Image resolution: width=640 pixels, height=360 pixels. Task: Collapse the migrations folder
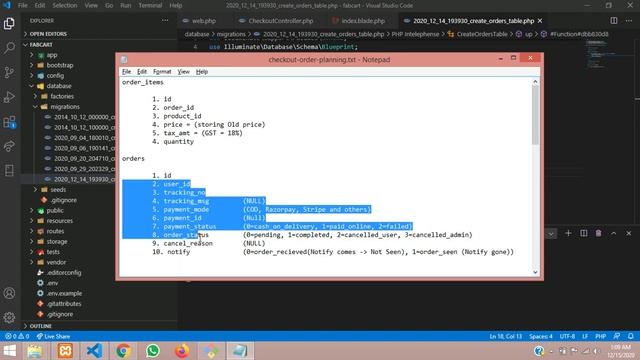coord(68,107)
